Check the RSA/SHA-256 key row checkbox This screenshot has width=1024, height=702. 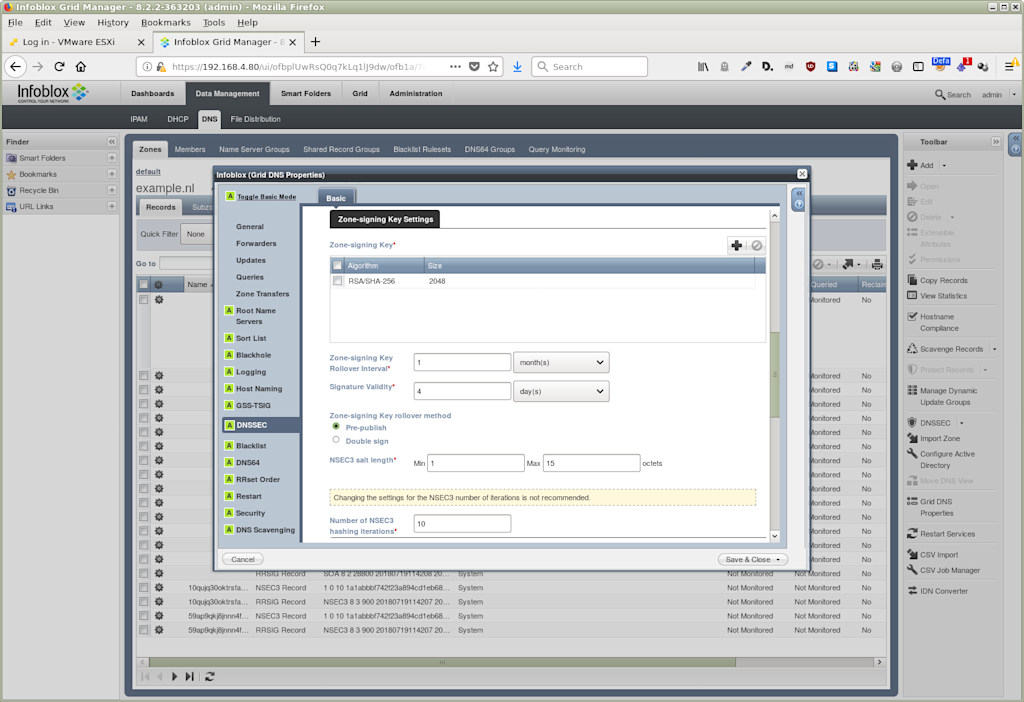click(338, 281)
